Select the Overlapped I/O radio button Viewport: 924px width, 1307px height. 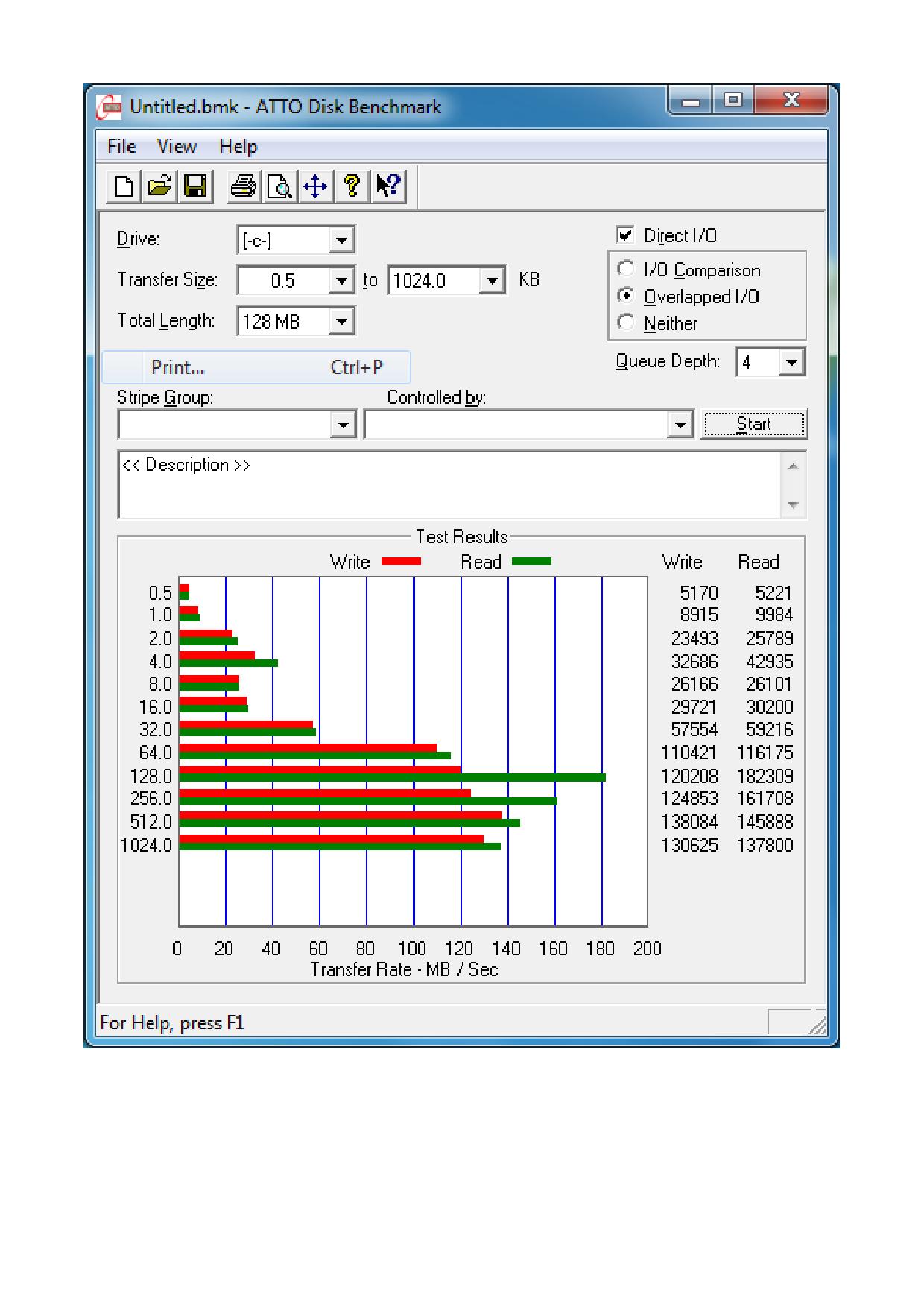point(626,296)
